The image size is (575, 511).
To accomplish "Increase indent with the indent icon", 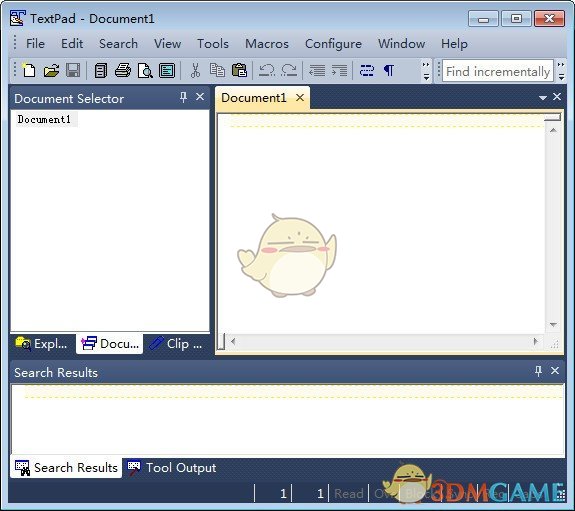I will point(339,70).
